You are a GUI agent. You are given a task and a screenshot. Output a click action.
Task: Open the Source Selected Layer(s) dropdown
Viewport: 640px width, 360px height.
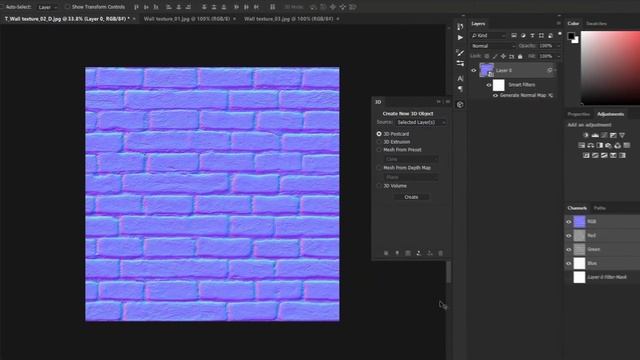421,122
